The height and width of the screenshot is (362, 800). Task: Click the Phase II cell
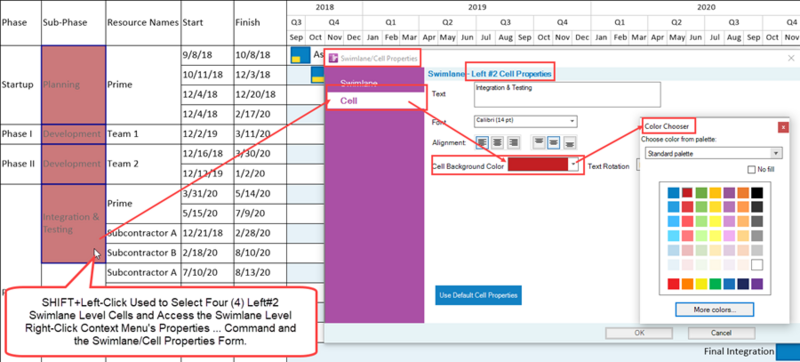point(20,164)
